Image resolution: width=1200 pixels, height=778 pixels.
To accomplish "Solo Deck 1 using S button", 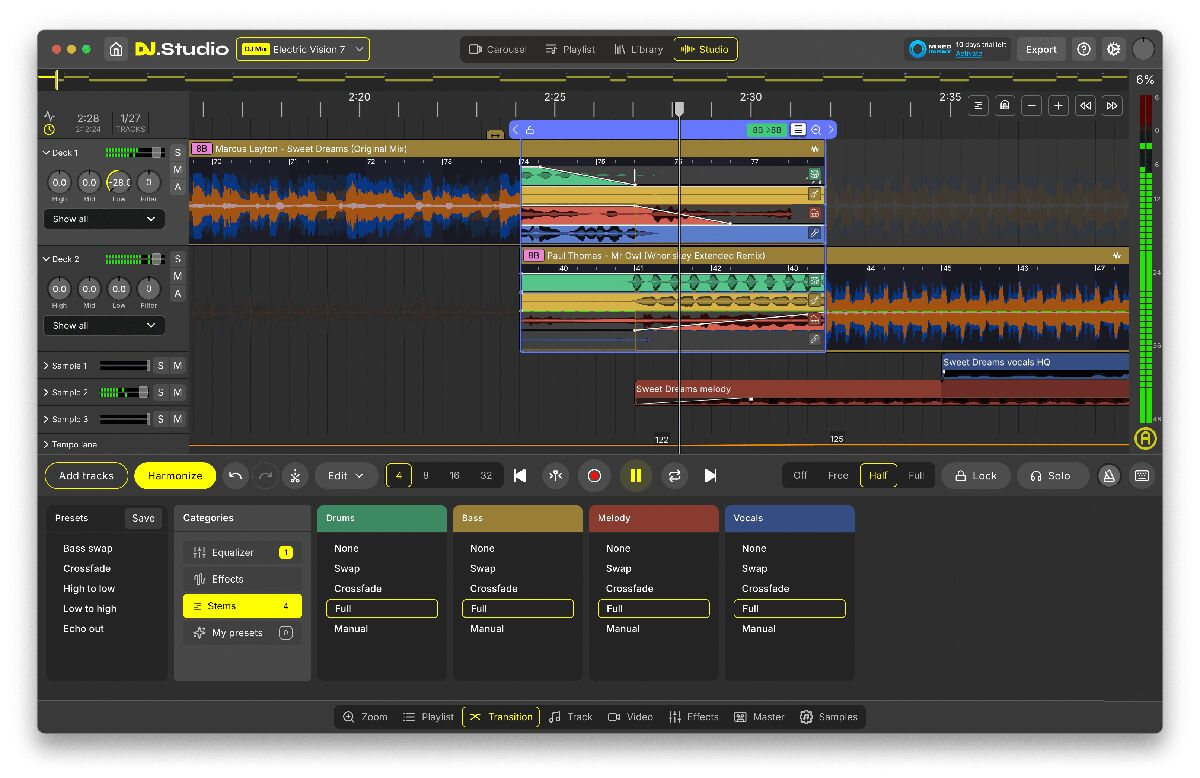I will 178,152.
